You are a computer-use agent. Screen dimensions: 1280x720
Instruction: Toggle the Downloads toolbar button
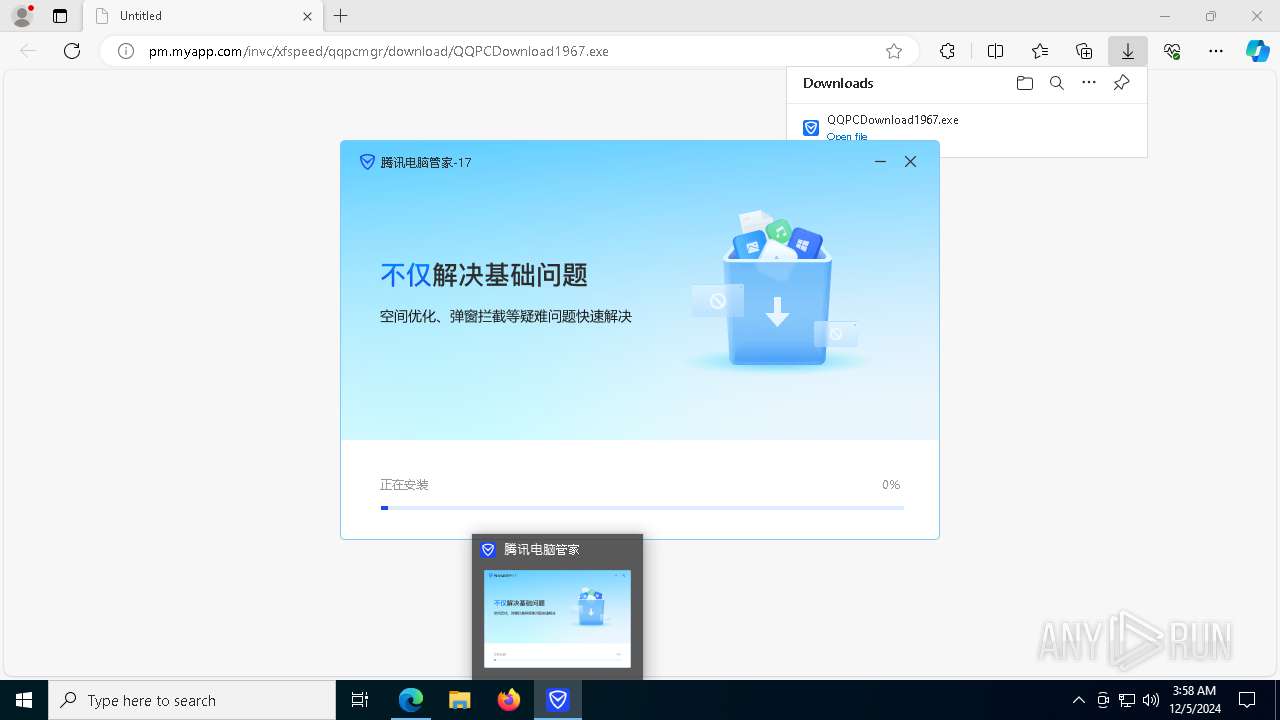pos(1128,51)
